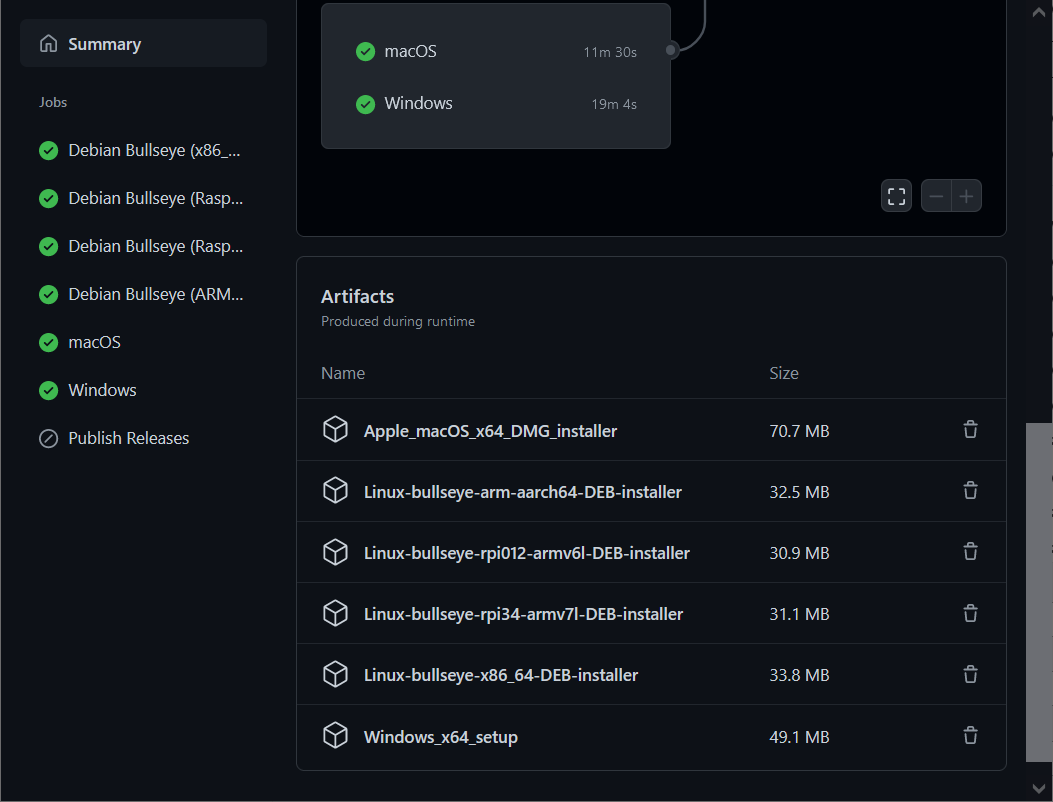Image resolution: width=1053 pixels, height=802 pixels.
Task: Click package icon for Linux-bullseye-arm-aarch64-DEB-installer
Action: point(335,490)
